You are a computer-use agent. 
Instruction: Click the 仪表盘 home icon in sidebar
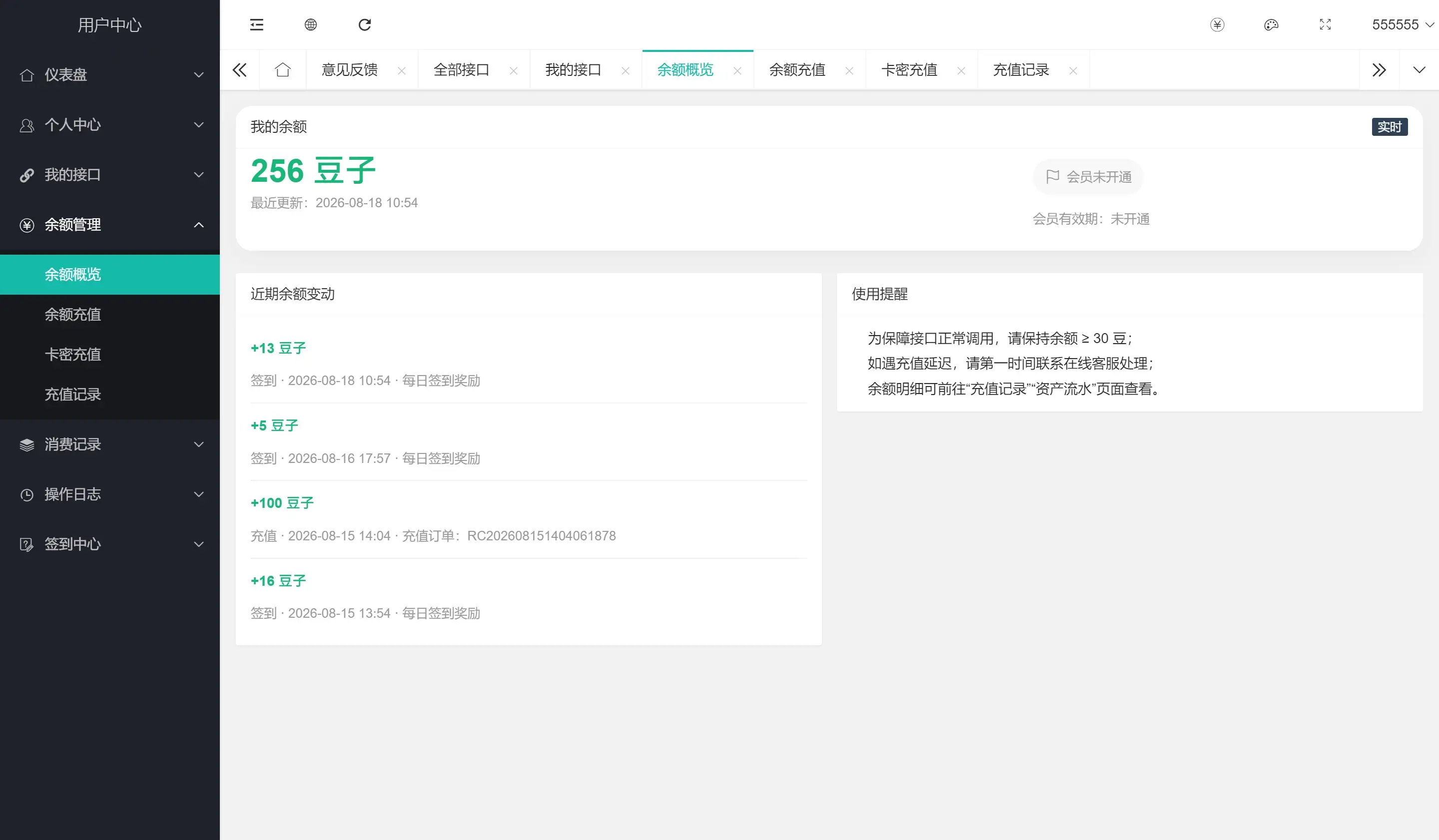pos(26,75)
